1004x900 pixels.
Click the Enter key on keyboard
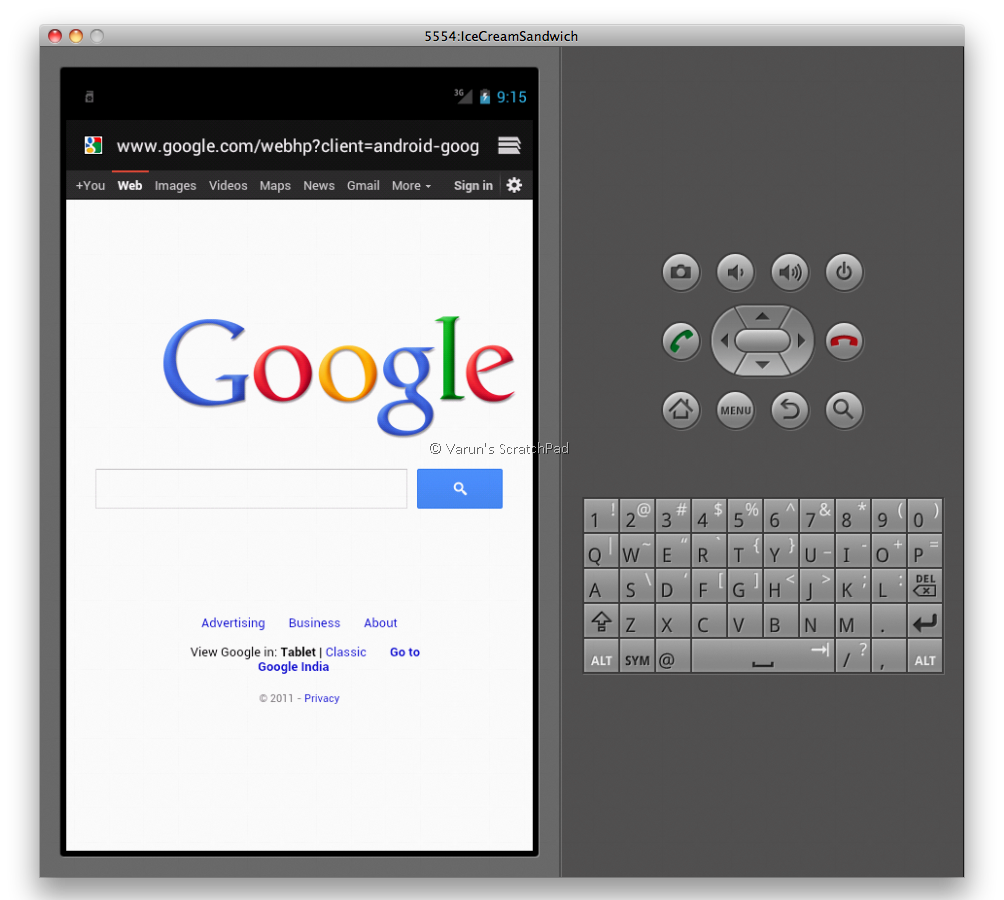[925, 622]
